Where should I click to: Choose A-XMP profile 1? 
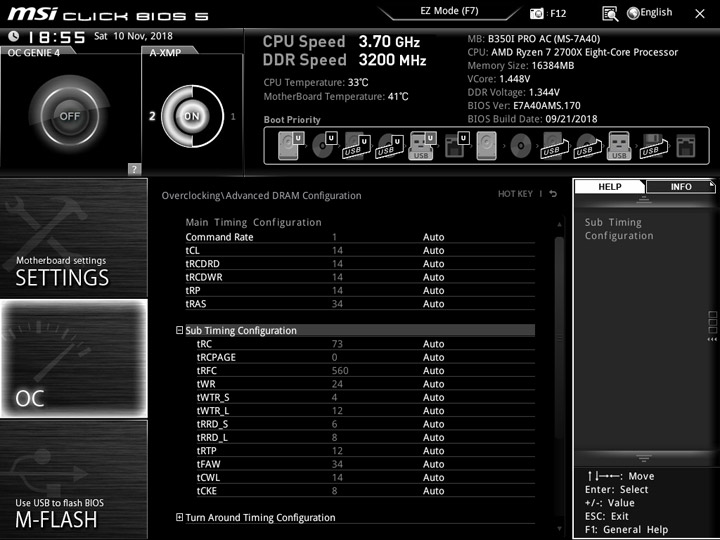pos(233,116)
